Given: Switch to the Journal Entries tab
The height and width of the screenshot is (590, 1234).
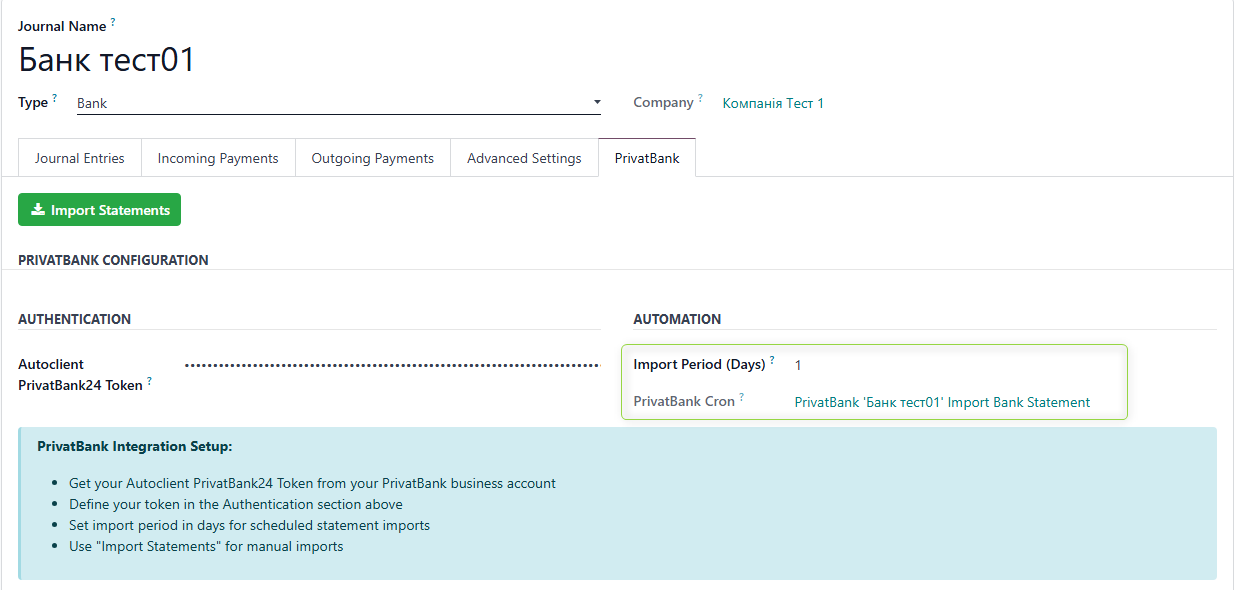Looking at the screenshot, I should (79, 157).
